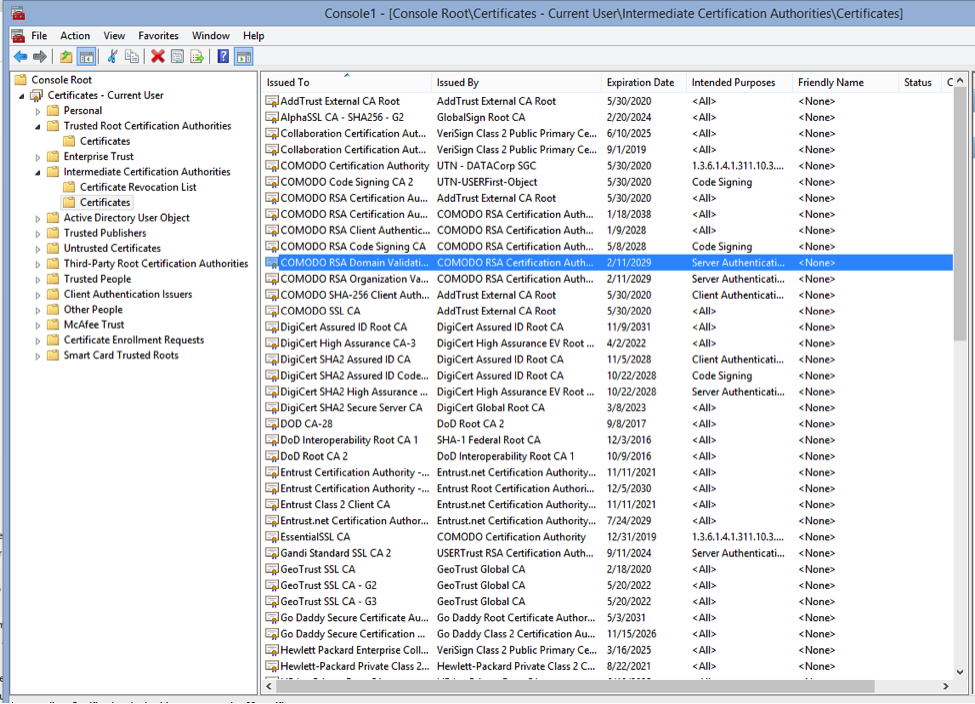Click the Up One Level folder icon
Viewport: 975px width, 704px height.
click(x=64, y=56)
